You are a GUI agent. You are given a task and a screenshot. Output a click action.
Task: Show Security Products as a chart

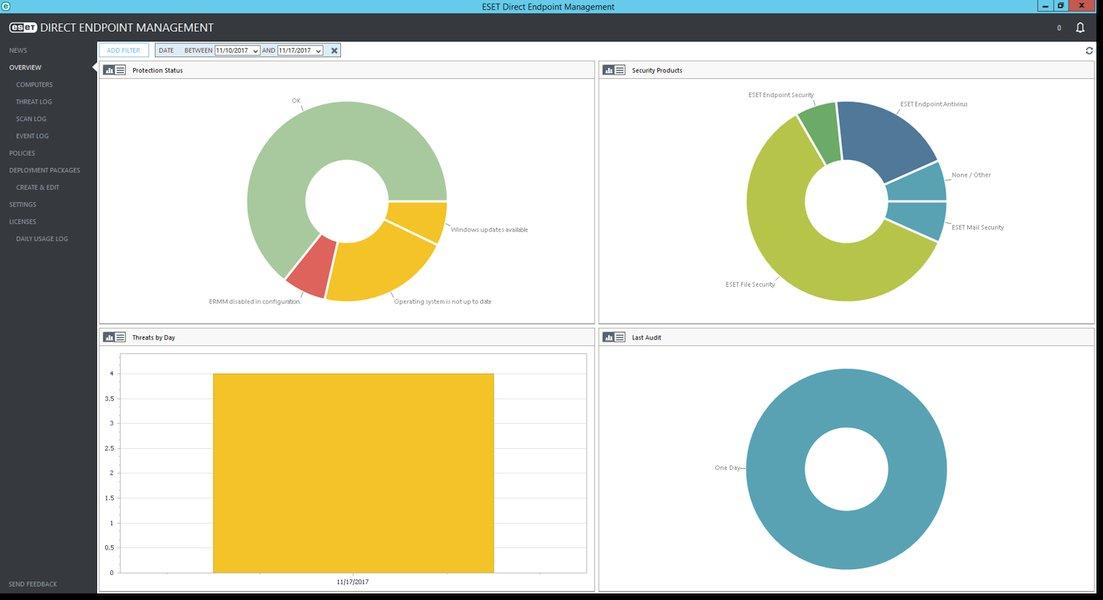[x=608, y=70]
